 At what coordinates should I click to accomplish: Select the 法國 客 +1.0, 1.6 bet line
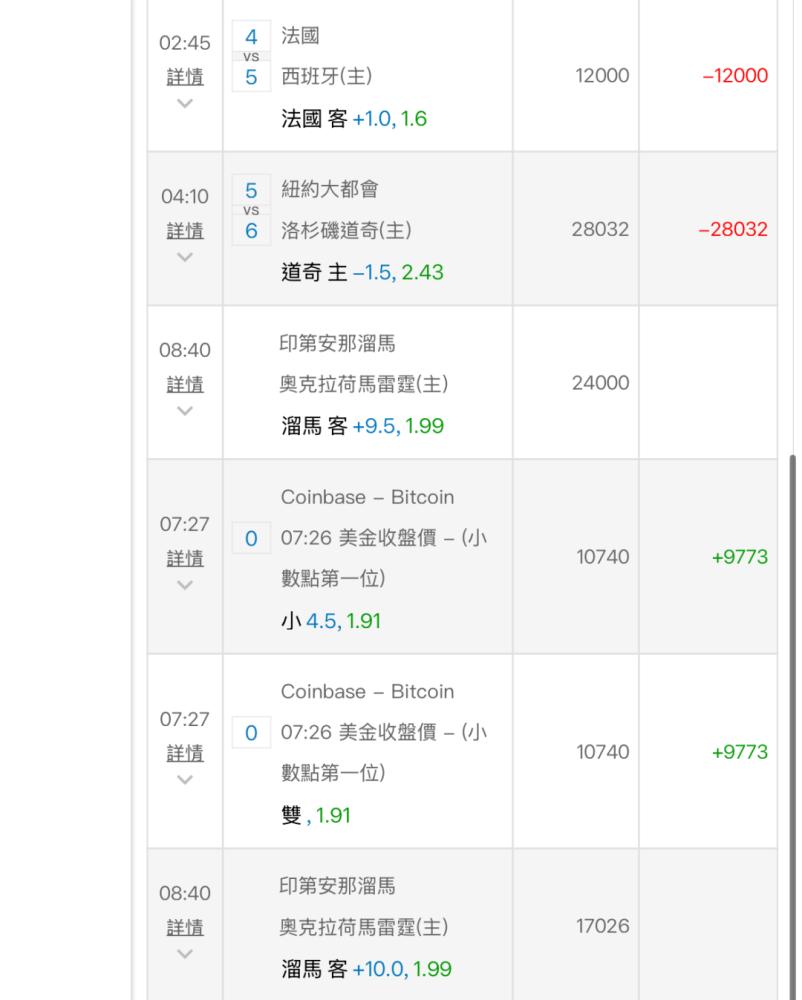click(354, 119)
